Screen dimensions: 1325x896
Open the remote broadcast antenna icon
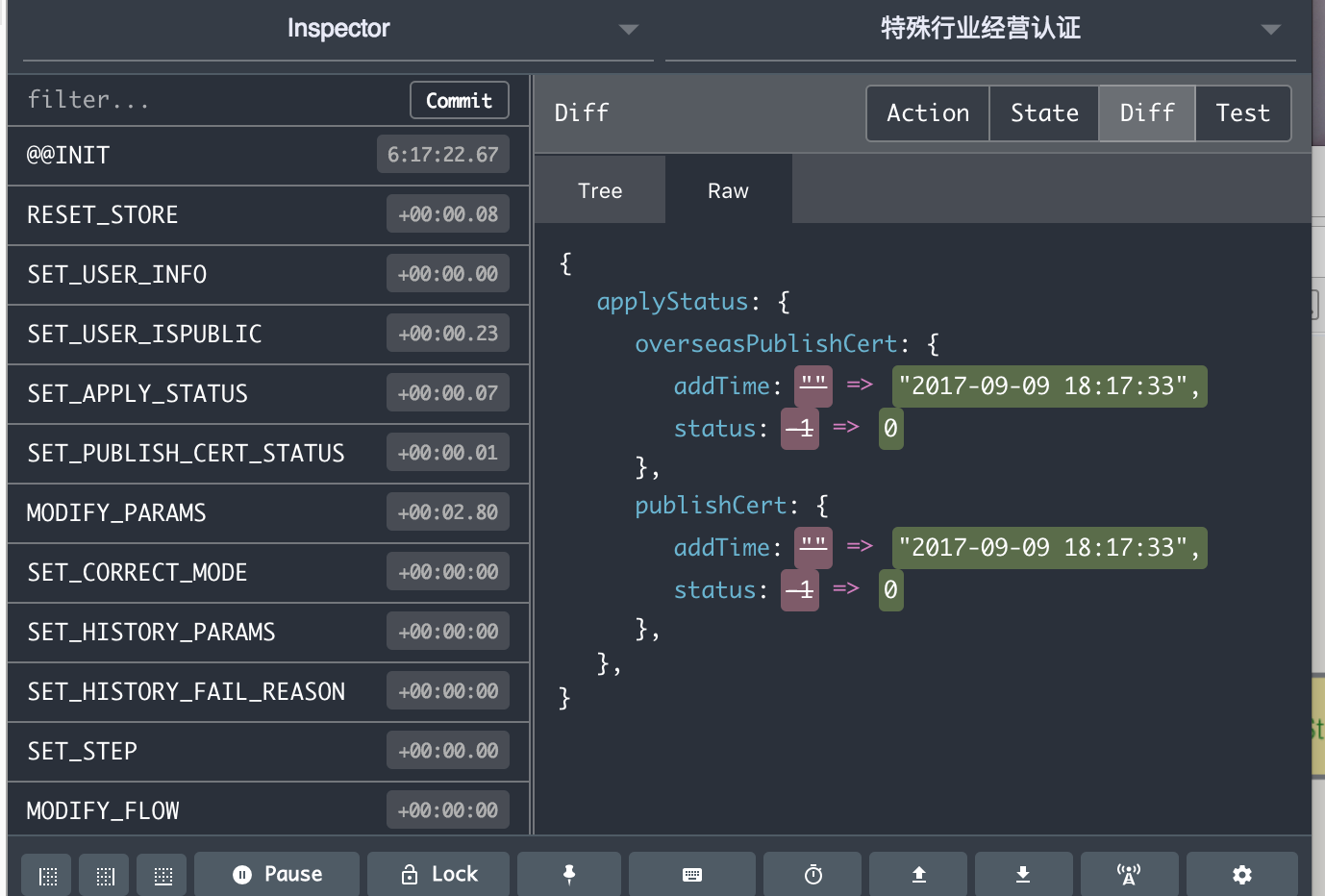click(x=1129, y=875)
